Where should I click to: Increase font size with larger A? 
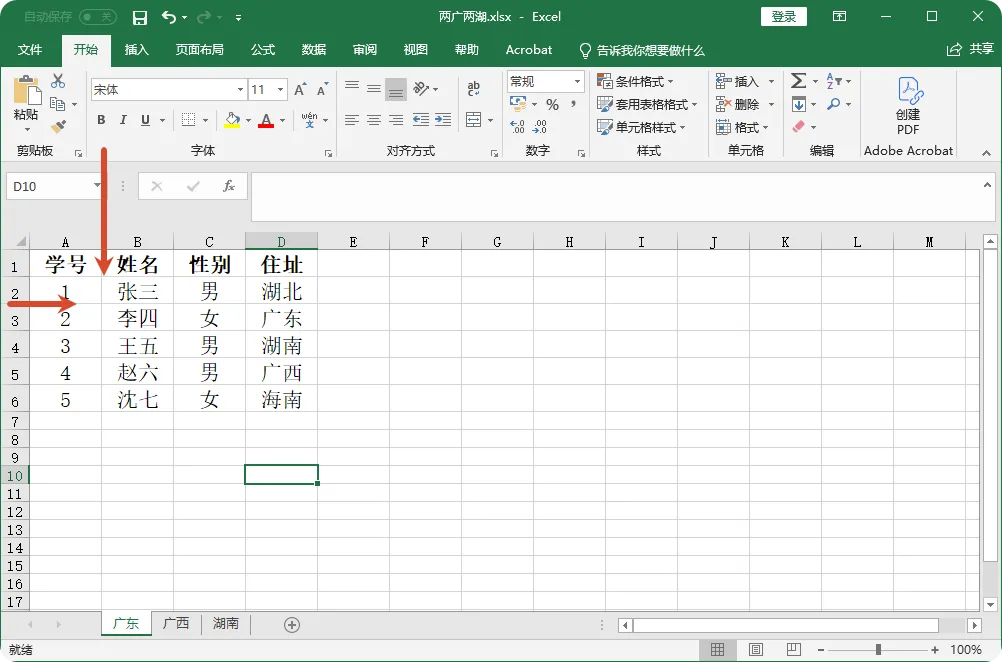[300, 89]
